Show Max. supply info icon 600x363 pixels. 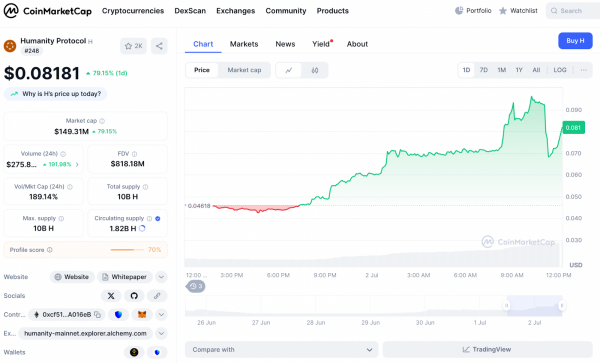tap(61, 218)
